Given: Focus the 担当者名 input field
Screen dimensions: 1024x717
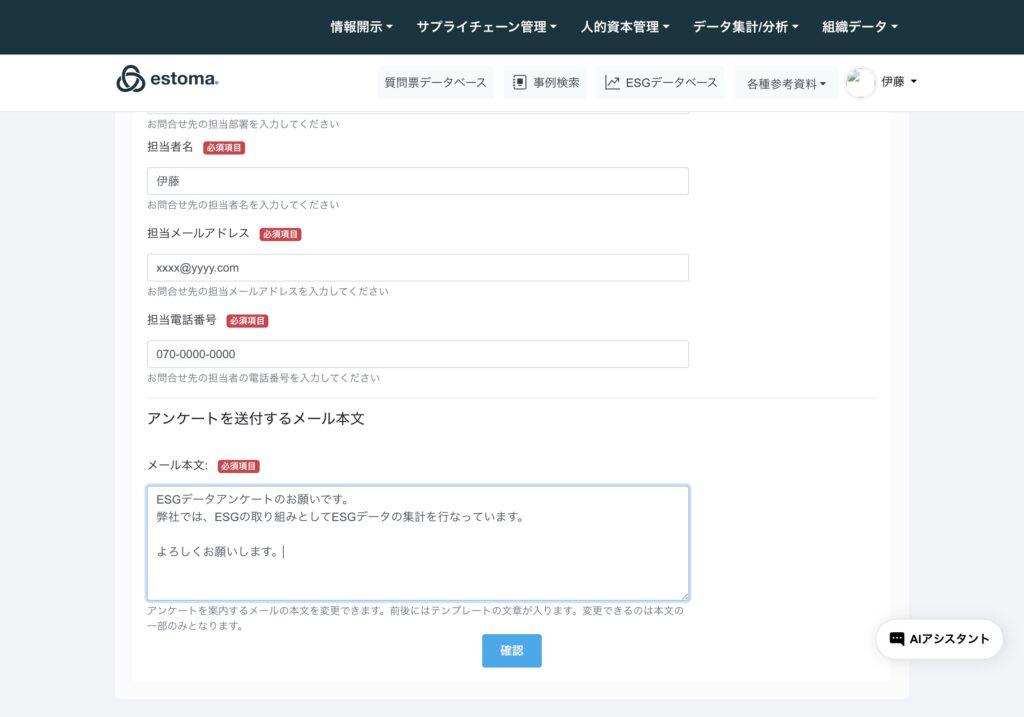Looking at the screenshot, I should [x=417, y=181].
